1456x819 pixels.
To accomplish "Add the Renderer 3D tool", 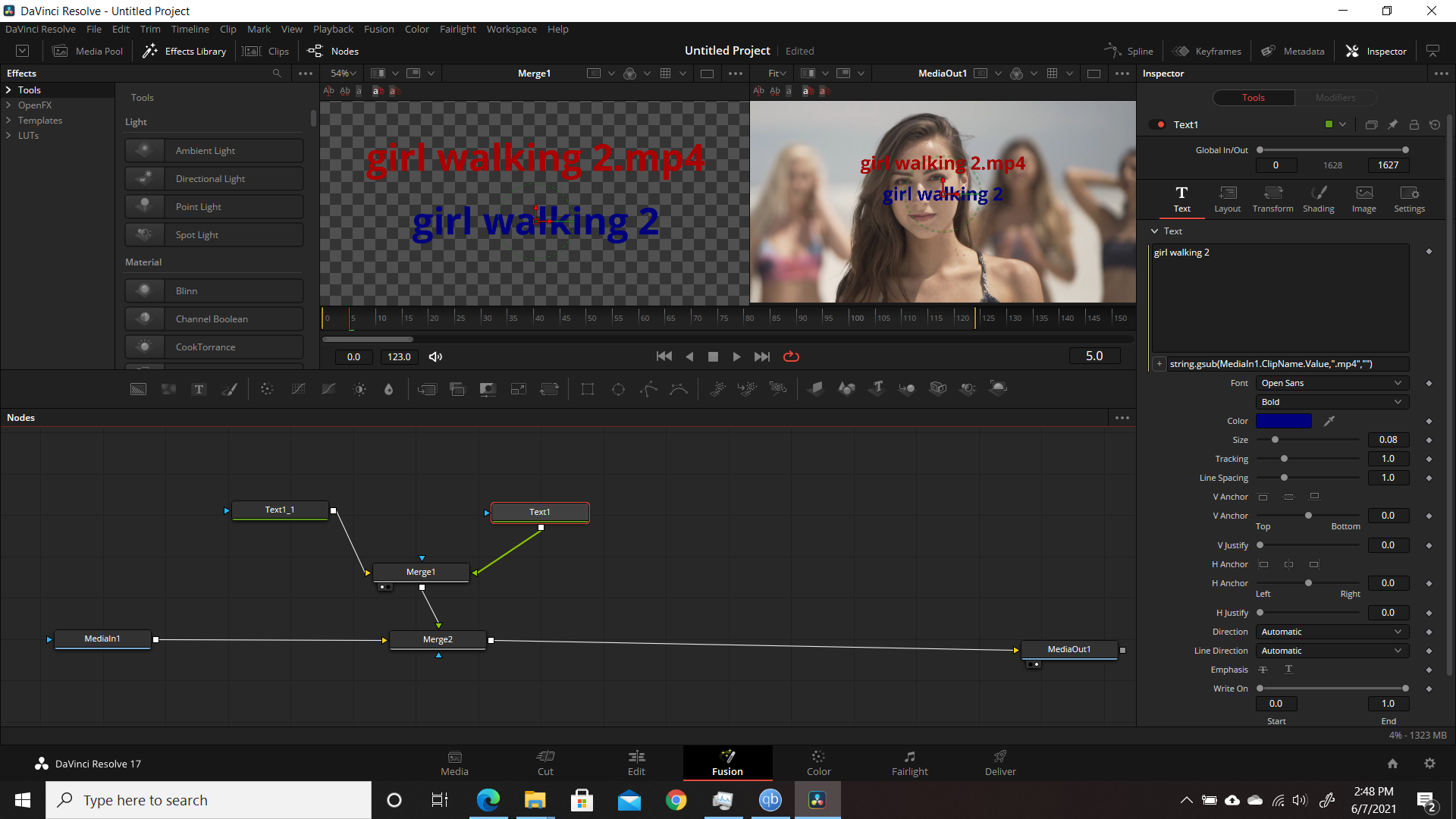I will point(999,389).
